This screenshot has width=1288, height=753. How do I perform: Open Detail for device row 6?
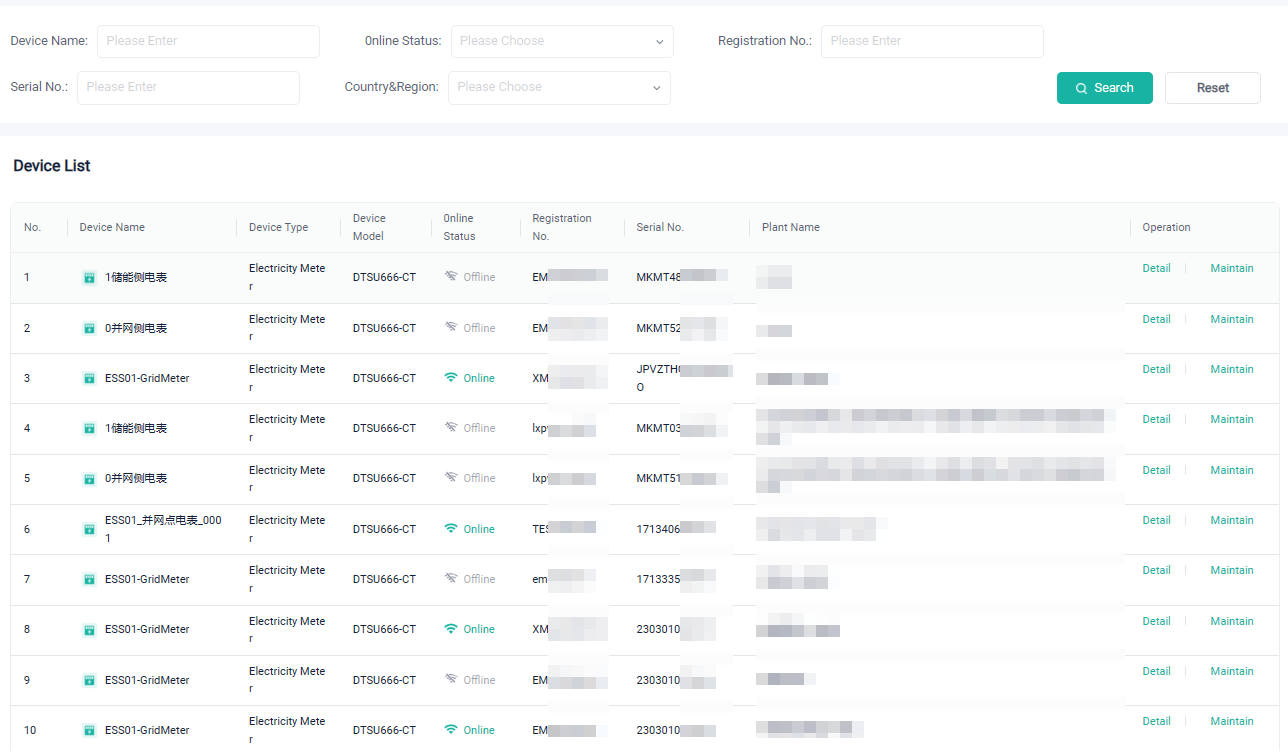click(1156, 520)
